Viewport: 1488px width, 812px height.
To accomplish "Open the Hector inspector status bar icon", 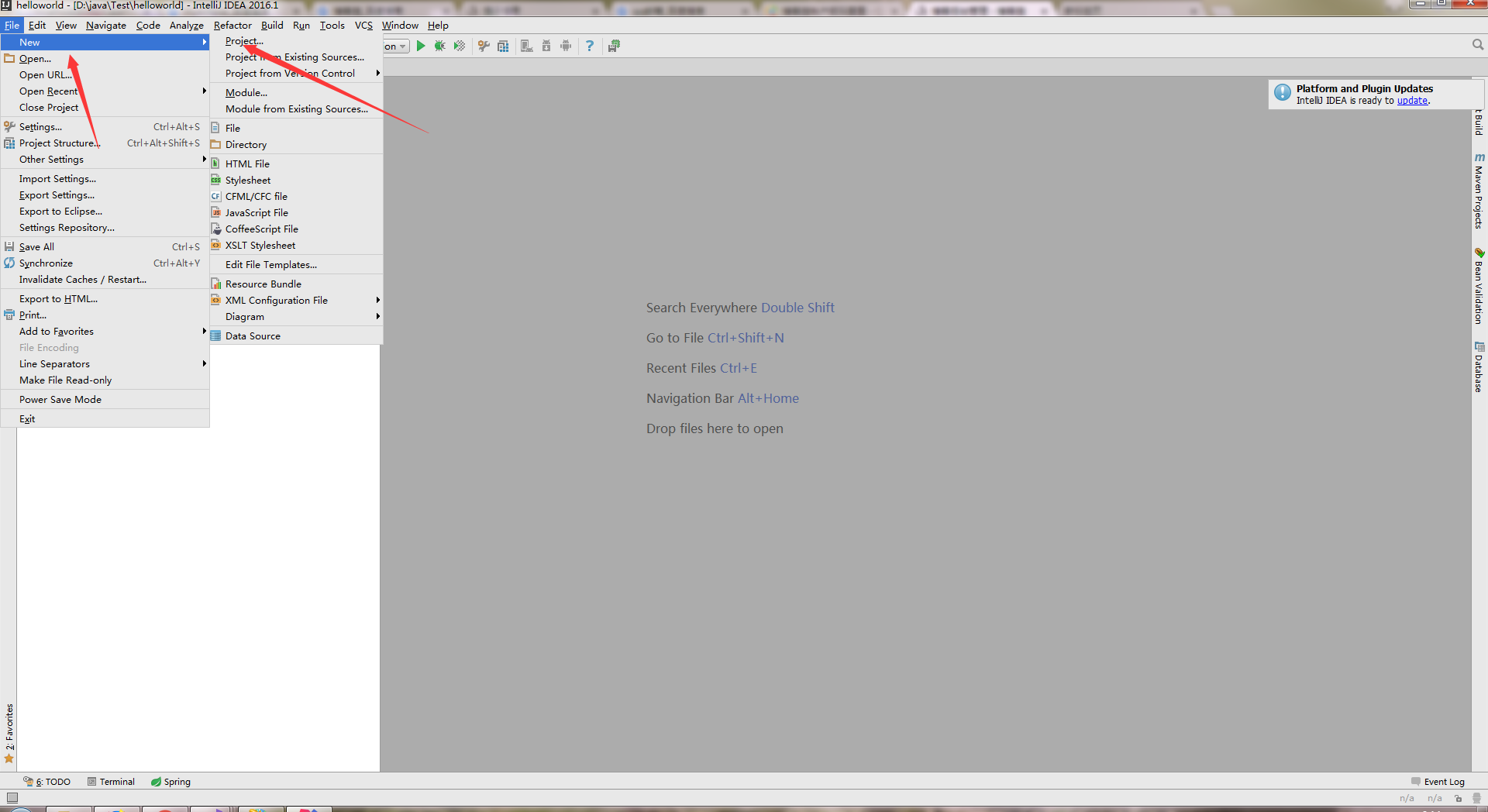I will click(1476, 798).
